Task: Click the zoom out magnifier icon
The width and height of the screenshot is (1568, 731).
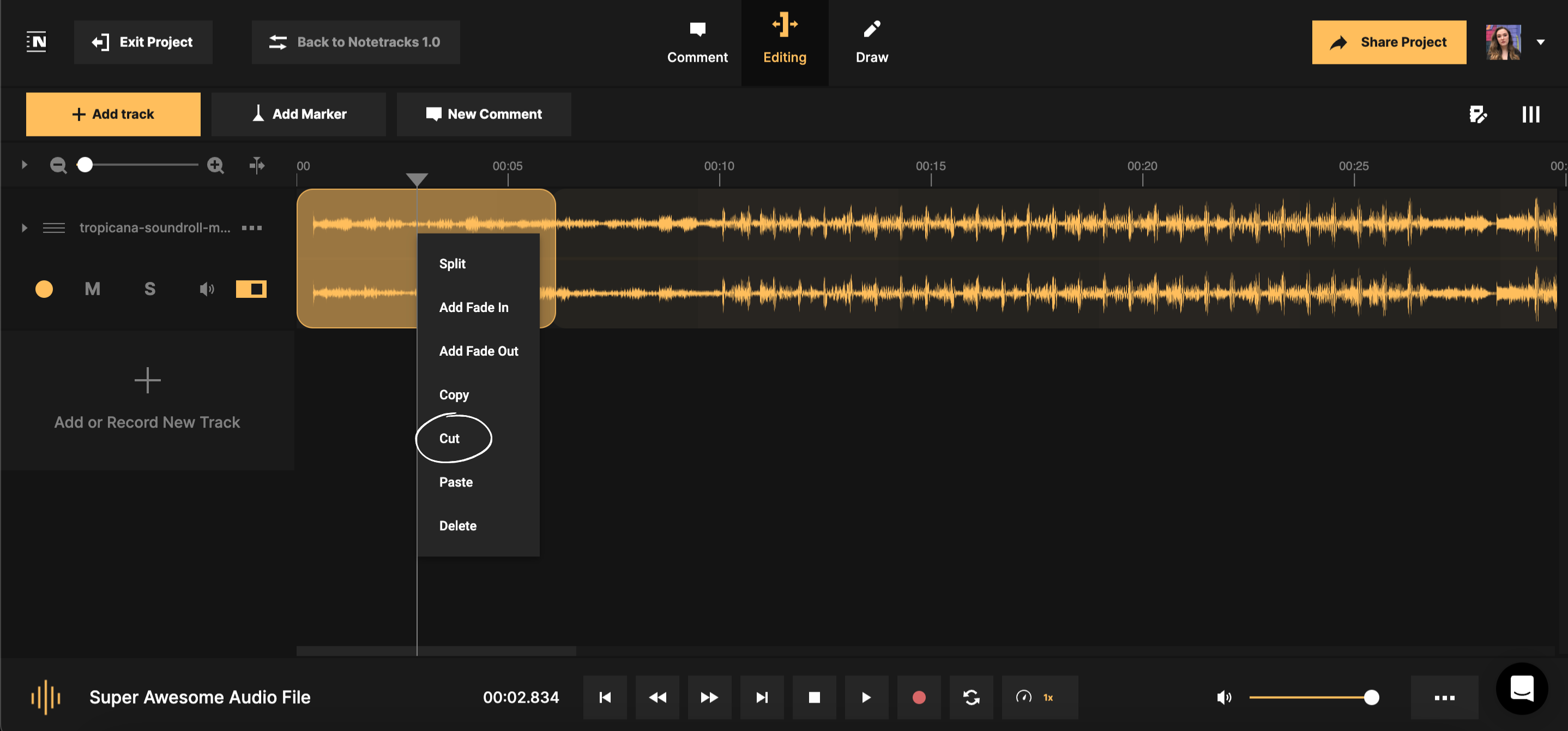Action: tap(58, 165)
